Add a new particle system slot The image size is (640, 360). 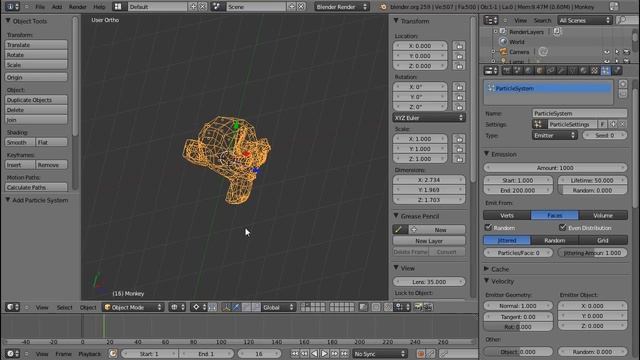click(x=622, y=84)
